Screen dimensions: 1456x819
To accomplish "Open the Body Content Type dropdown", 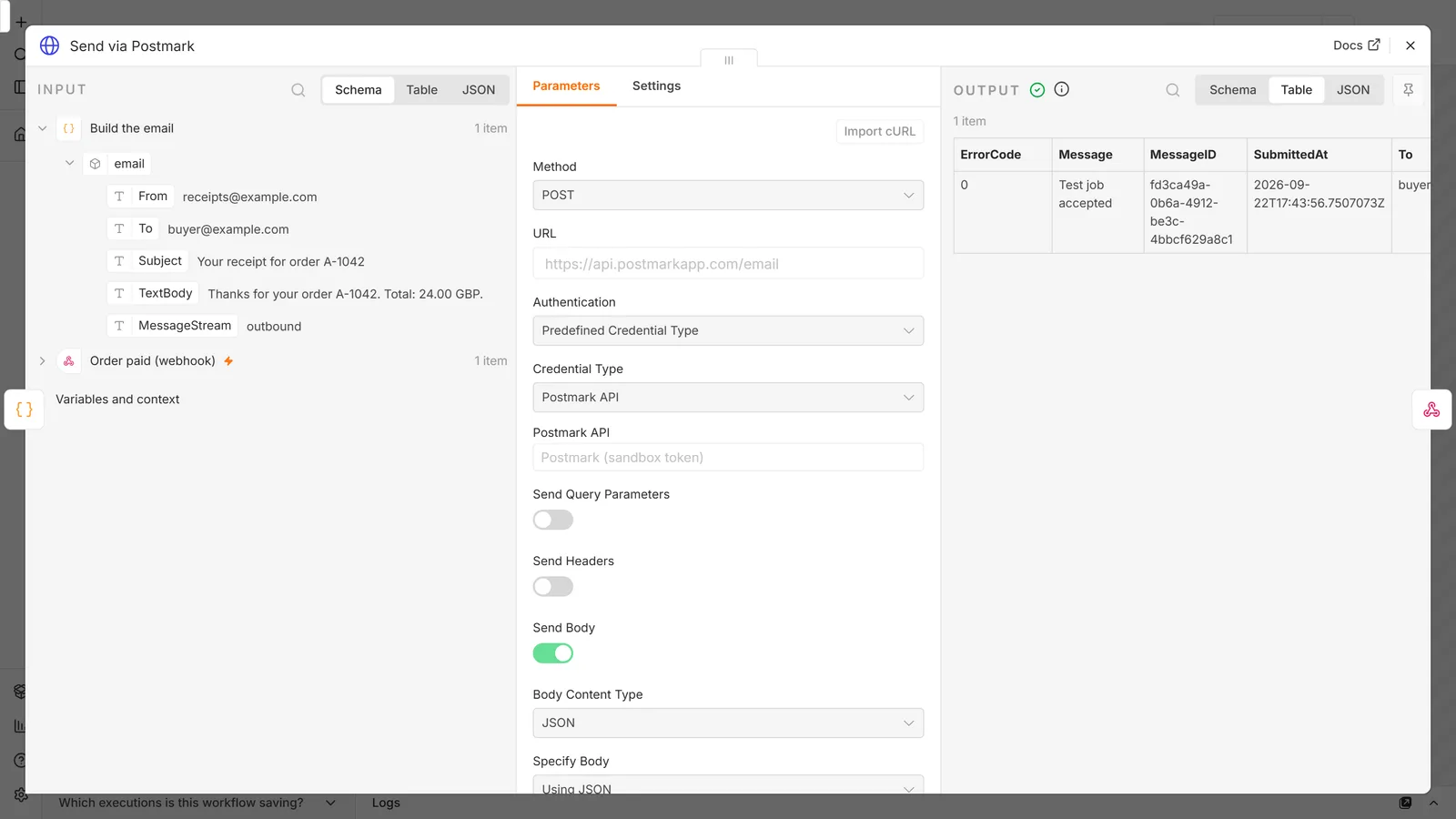I will (728, 723).
